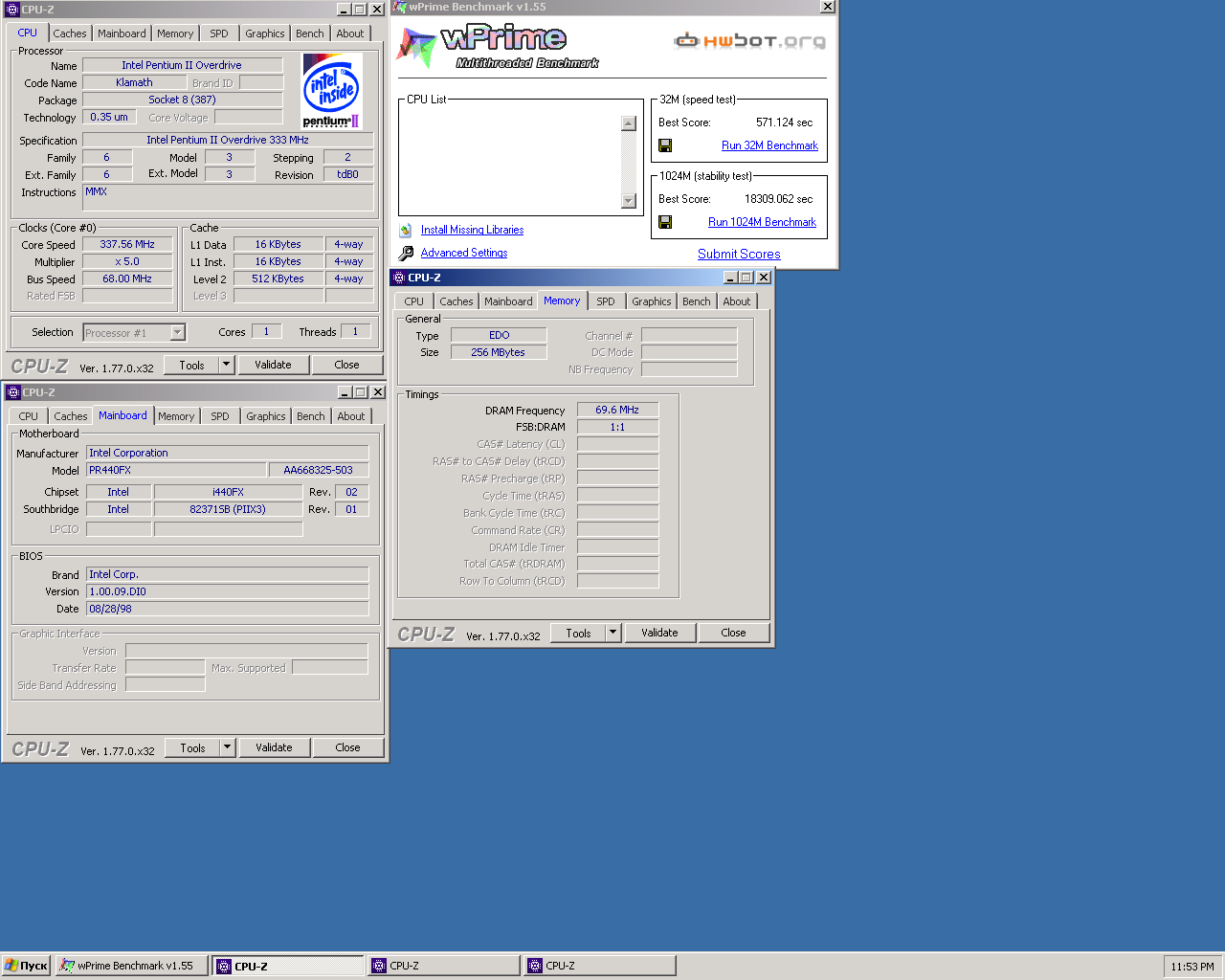The height and width of the screenshot is (980, 1225).
Task: Click scroll-down arrow in CPU List box
Action: point(629,201)
